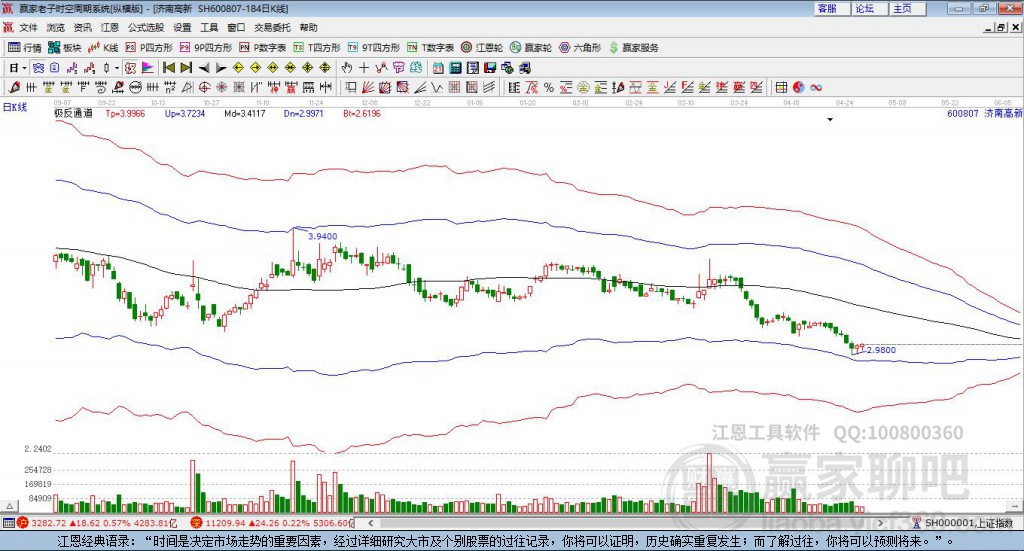The image size is (1024, 551).
Task: Select the crosshair plus cursor tool
Action: 364,68
